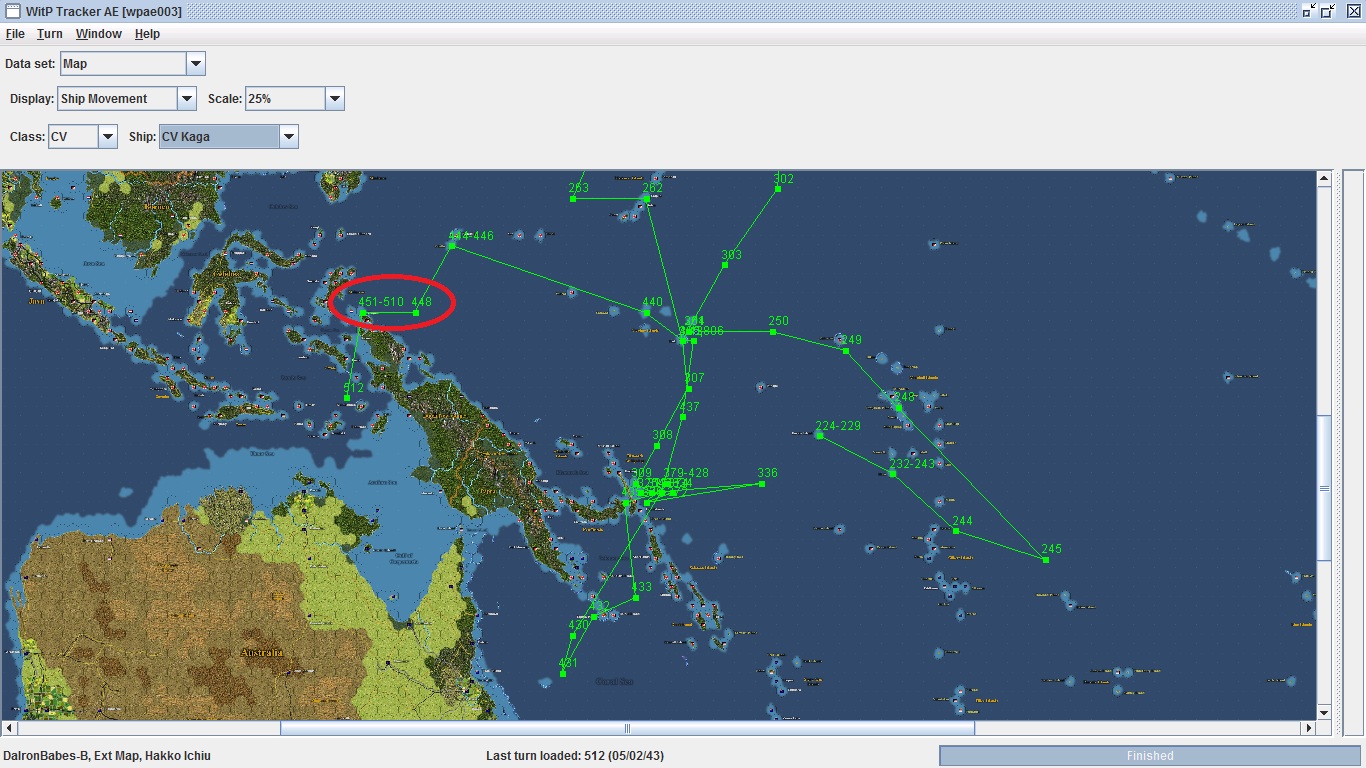The image size is (1366, 768).
Task: Open the Scale dropdown set to 25%
Action: click(x=335, y=99)
